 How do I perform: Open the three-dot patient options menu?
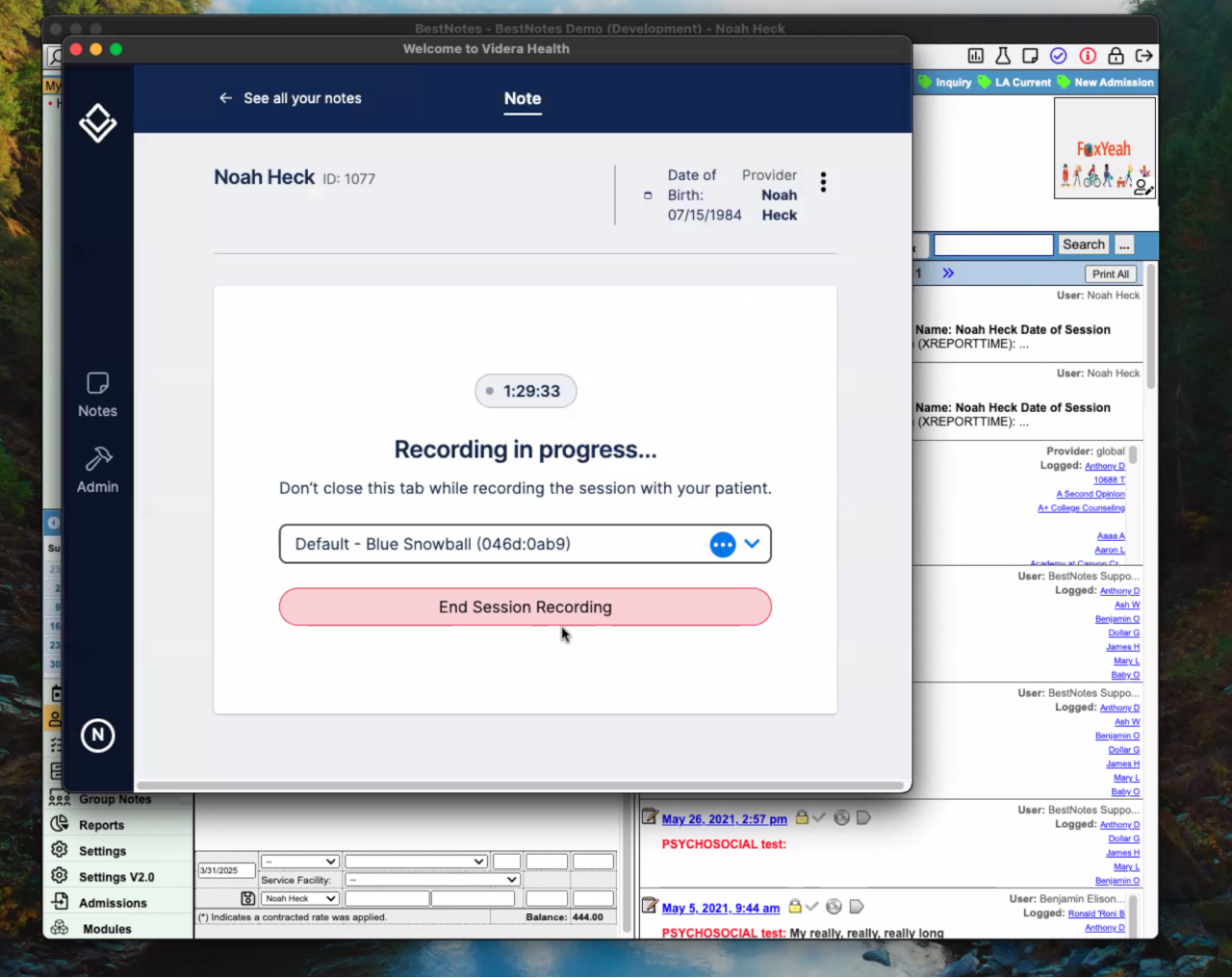[823, 182]
